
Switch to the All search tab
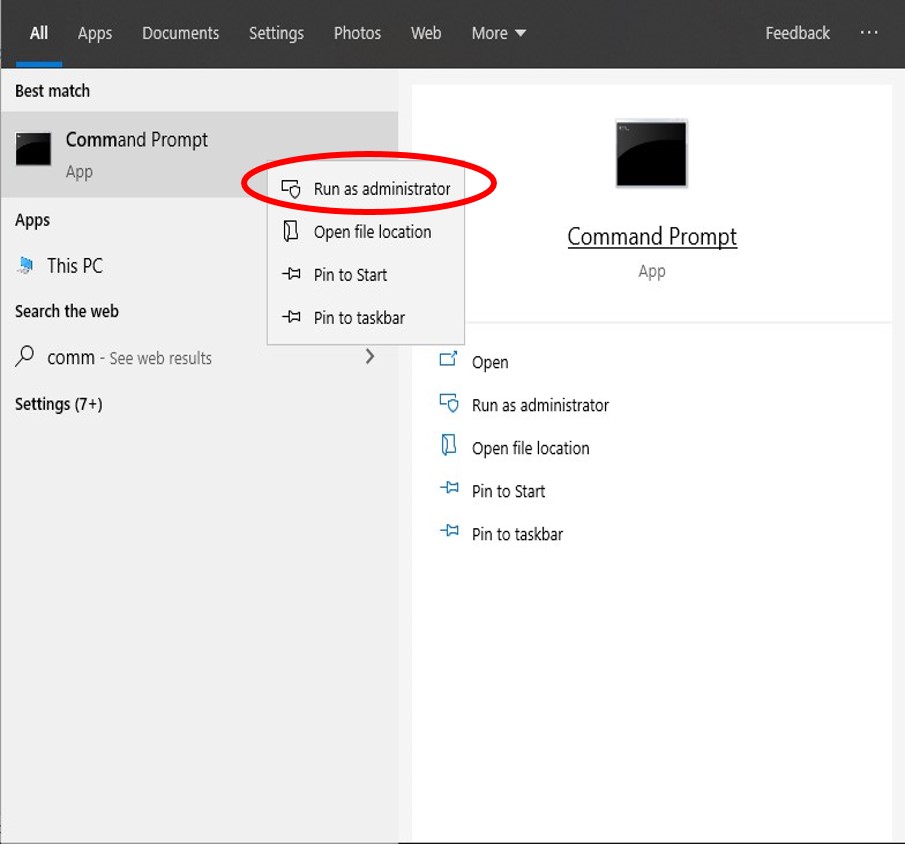(39, 33)
